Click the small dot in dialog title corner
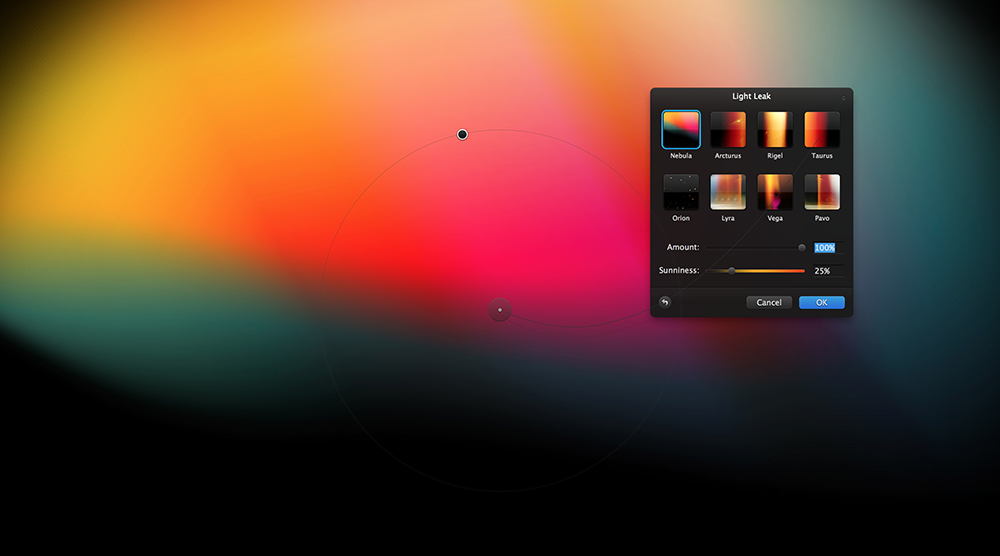This screenshot has width=1000, height=556. pos(843,98)
